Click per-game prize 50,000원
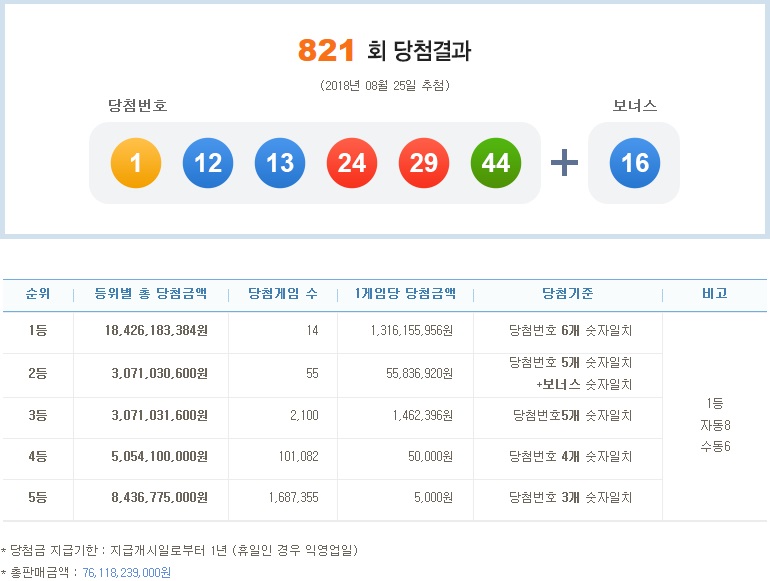This screenshot has height=581, width=770. tap(431, 456)
